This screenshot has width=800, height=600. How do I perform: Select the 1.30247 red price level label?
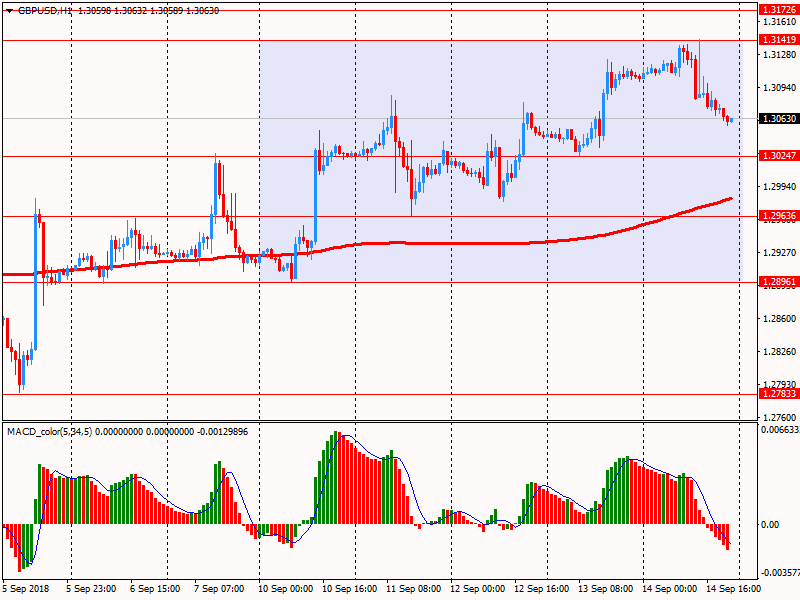(x=779, y=156)
